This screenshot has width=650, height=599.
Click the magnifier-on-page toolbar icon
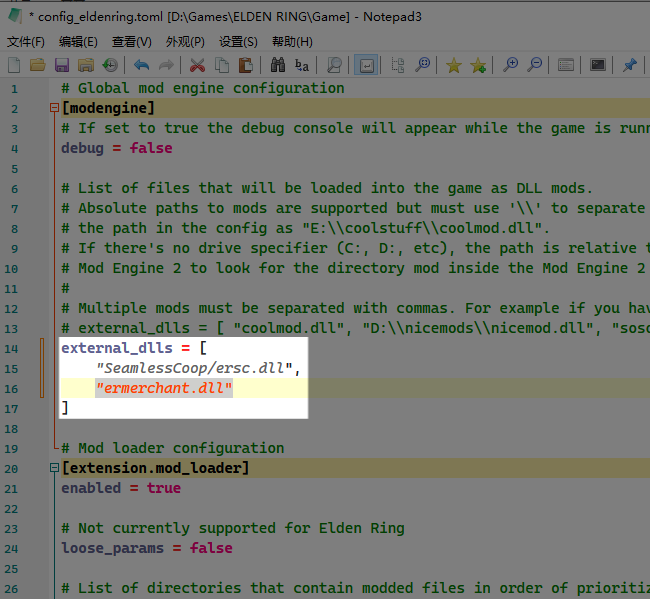coord(334,65)
